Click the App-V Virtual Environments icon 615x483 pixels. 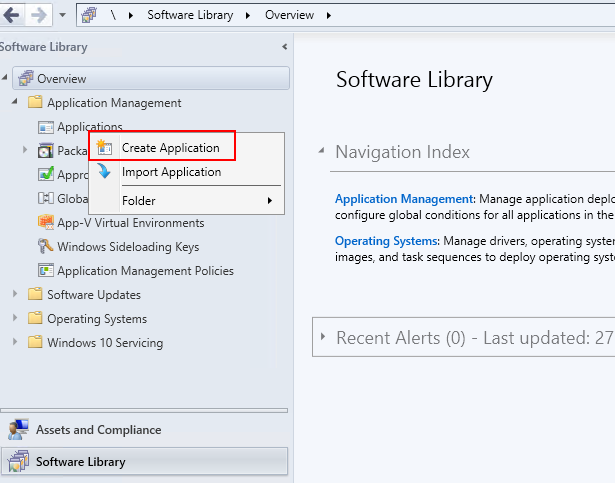point(45,222)
